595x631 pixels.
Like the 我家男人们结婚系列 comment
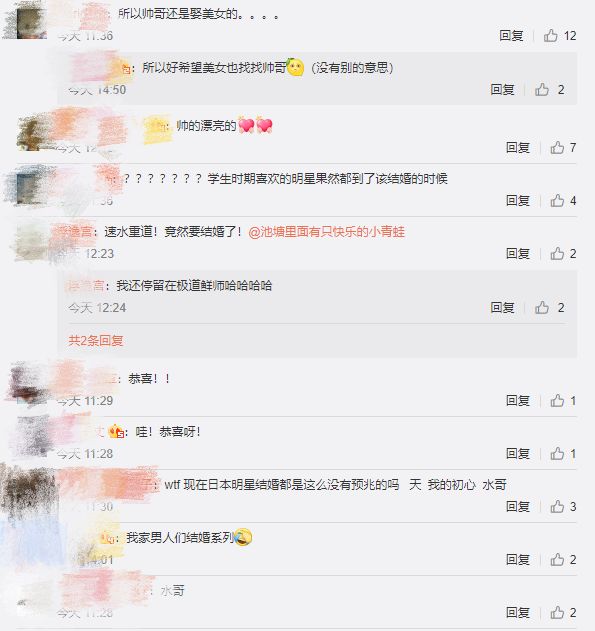pos(557,559)
